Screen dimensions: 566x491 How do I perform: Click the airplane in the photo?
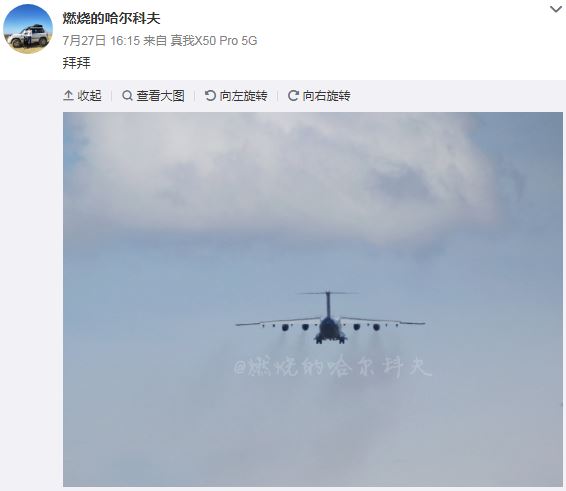[330, 318]
